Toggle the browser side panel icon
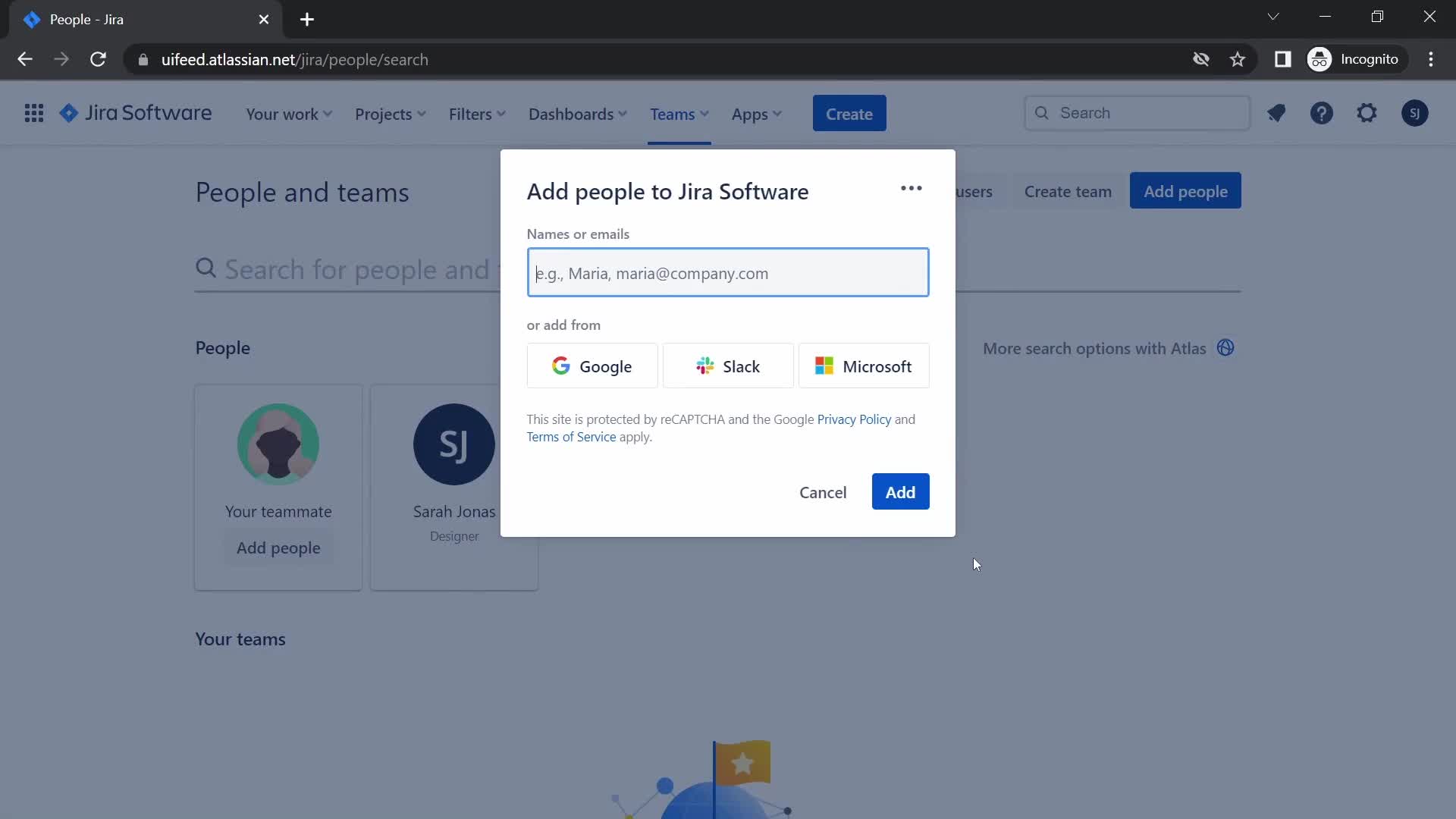1456x819 pixels. 1282,59
